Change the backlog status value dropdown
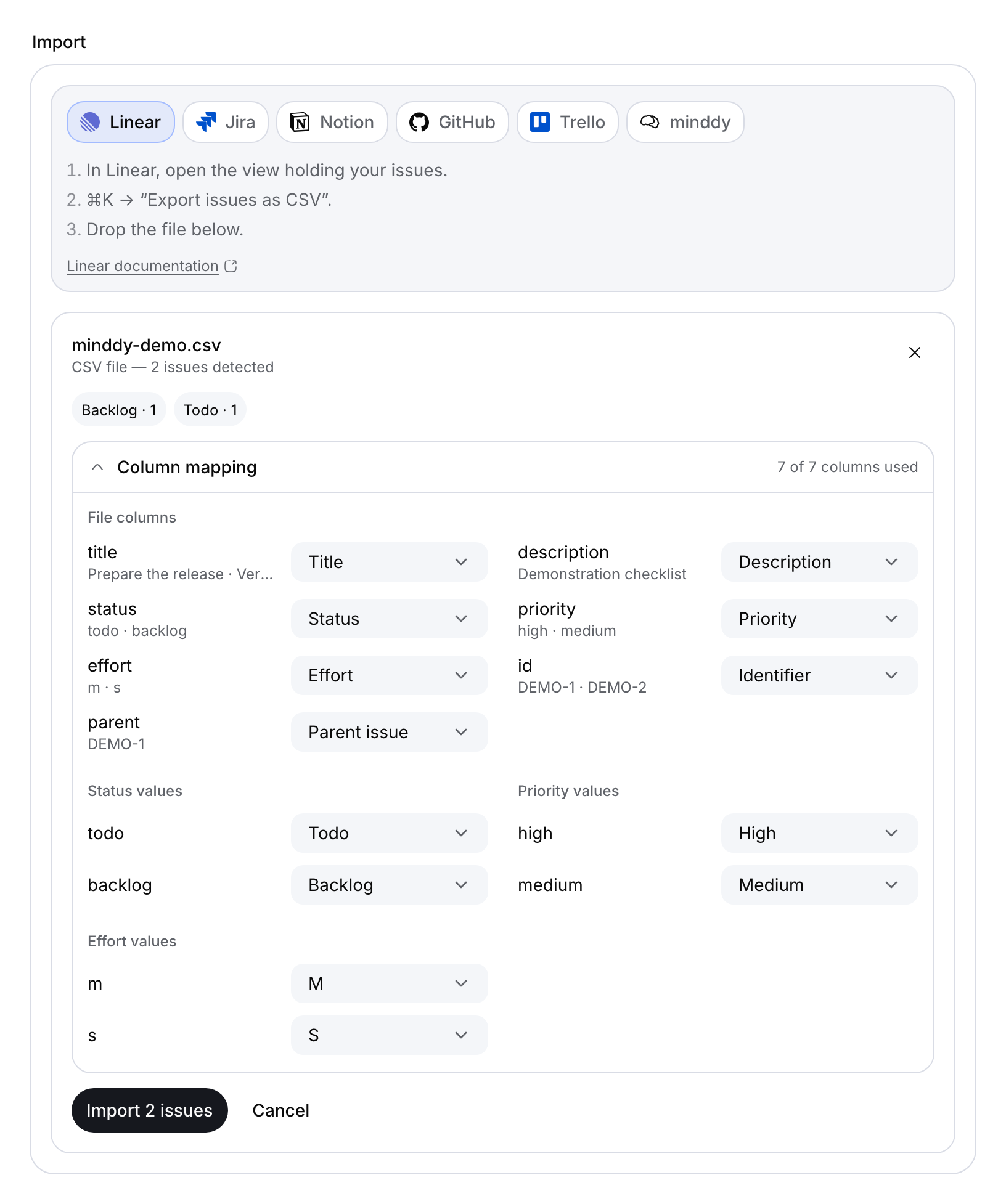The width and height of the screenshot is (1006, 1204). tap(390, 885)
